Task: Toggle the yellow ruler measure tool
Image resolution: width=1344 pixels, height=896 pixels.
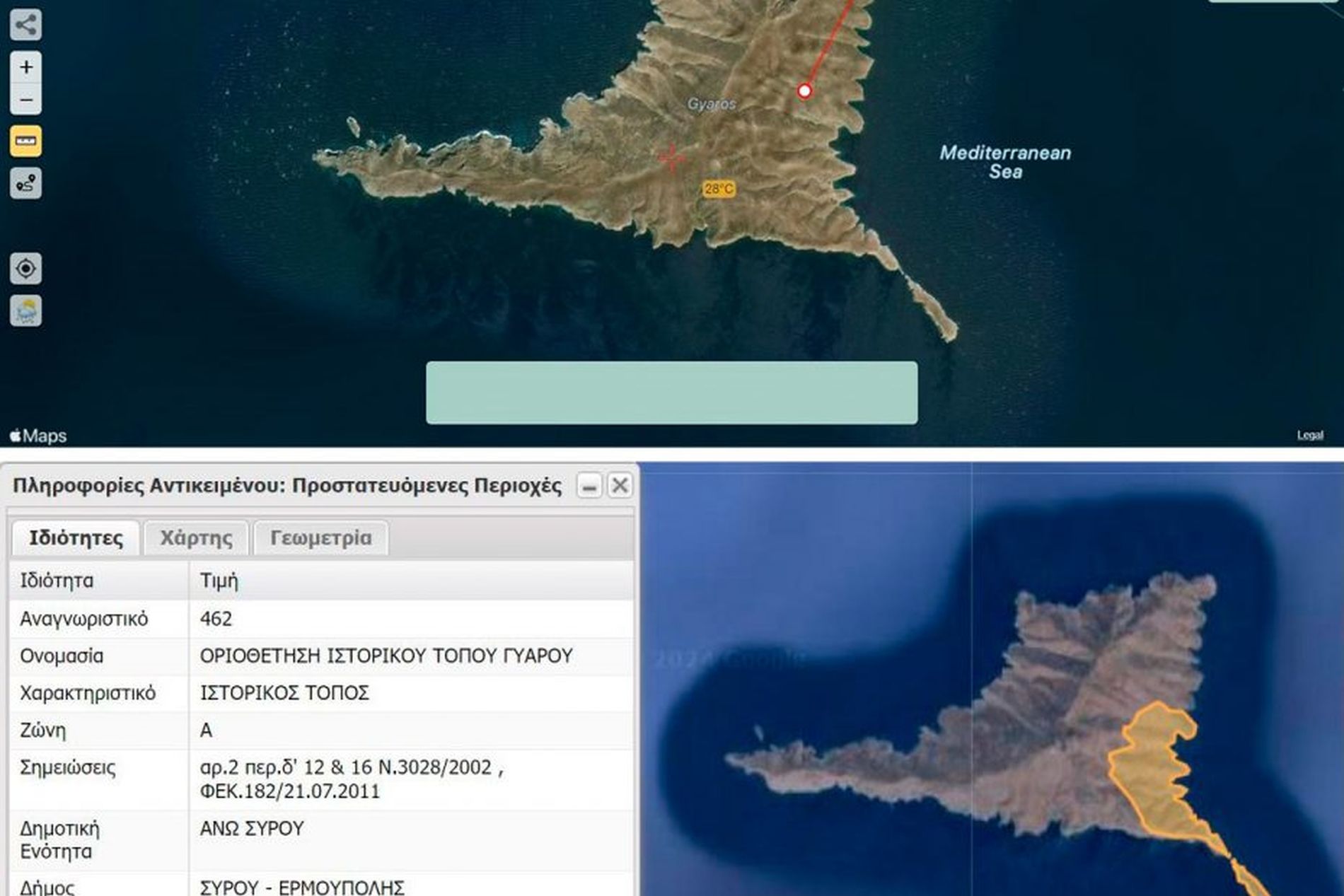Action: coord(26,141)
